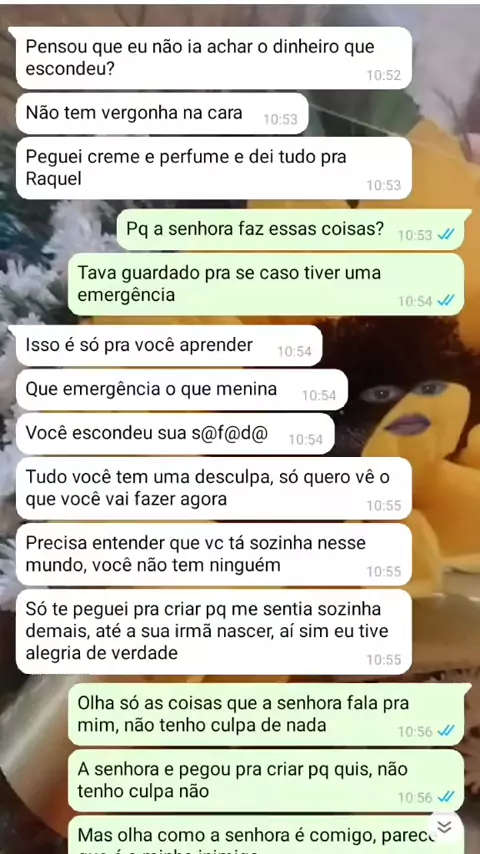The image size is (480, 854).
Task: Select message 'Isso é só pra você aprender'
Action: 169,346
